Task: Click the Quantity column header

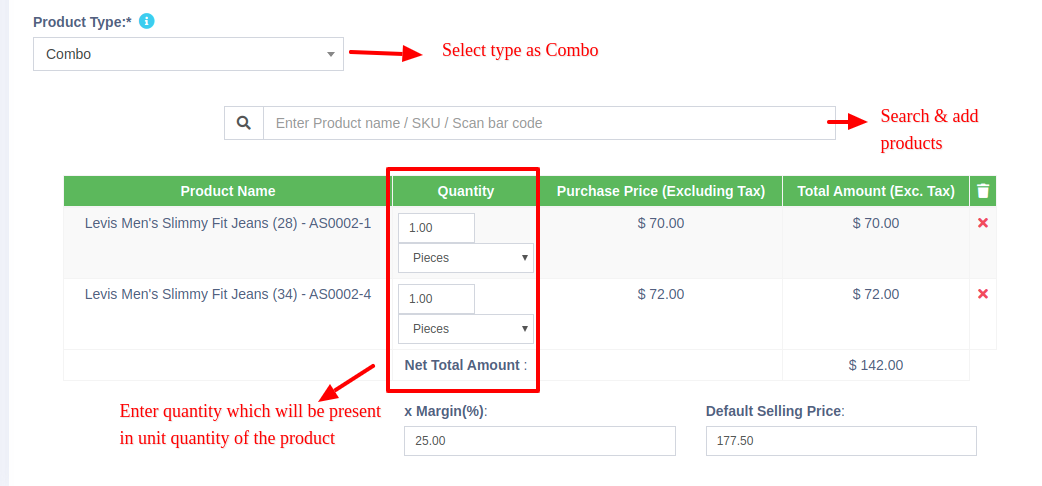Action: [466, 191]
